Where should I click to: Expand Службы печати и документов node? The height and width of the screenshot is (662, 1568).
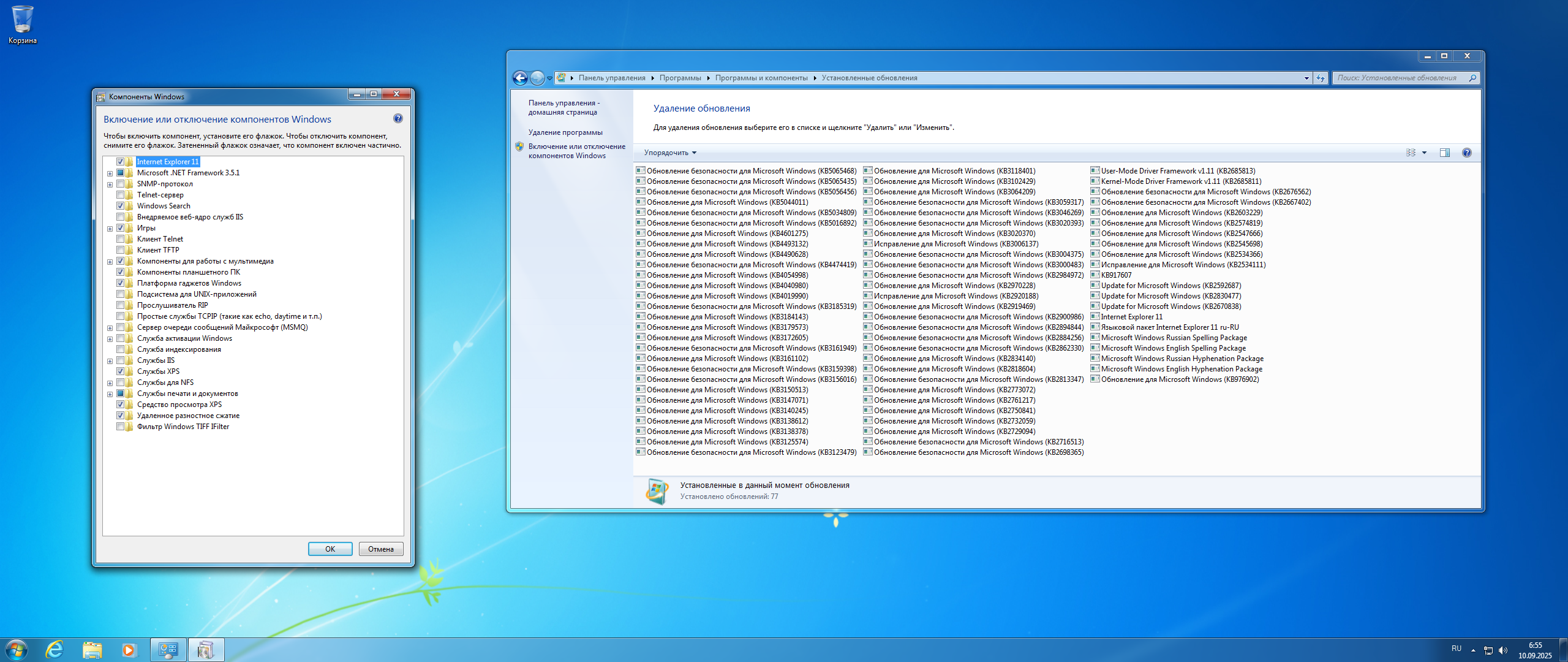[x=110, y=394]
